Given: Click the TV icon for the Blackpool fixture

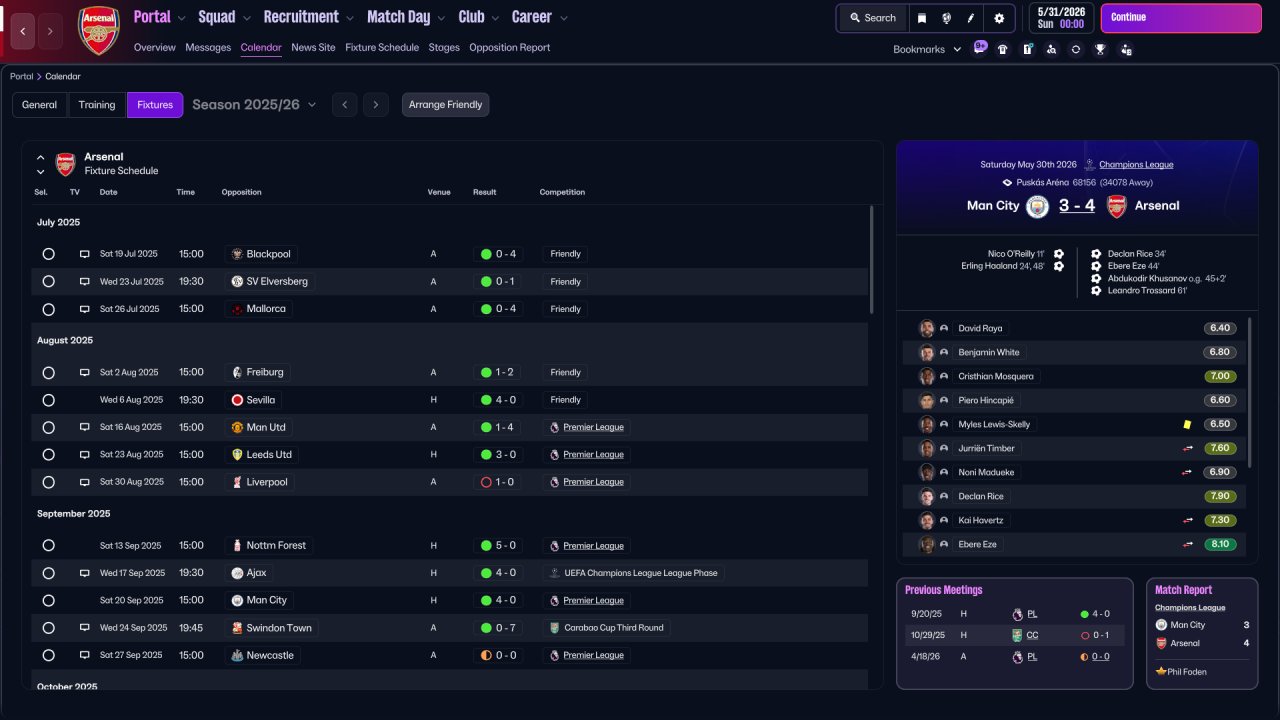Looking at the screenshot, I should tap(85, 254).
